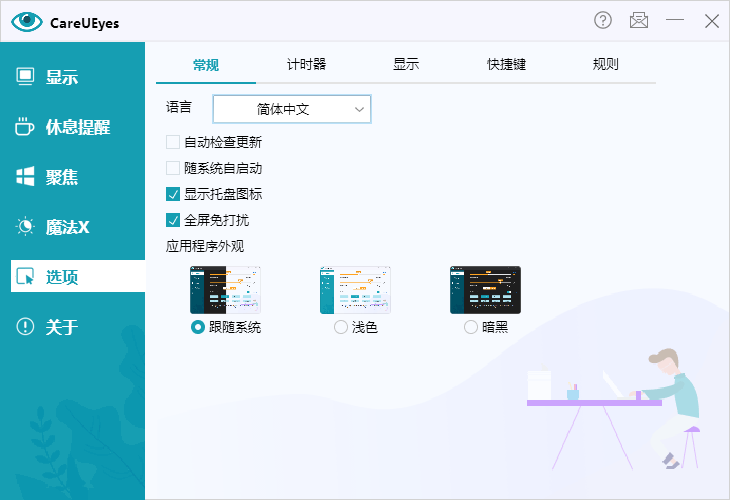This screenshot has height=500, width=730.
Task: Click the exclamation icon for 关于
Action: (26, 327)
